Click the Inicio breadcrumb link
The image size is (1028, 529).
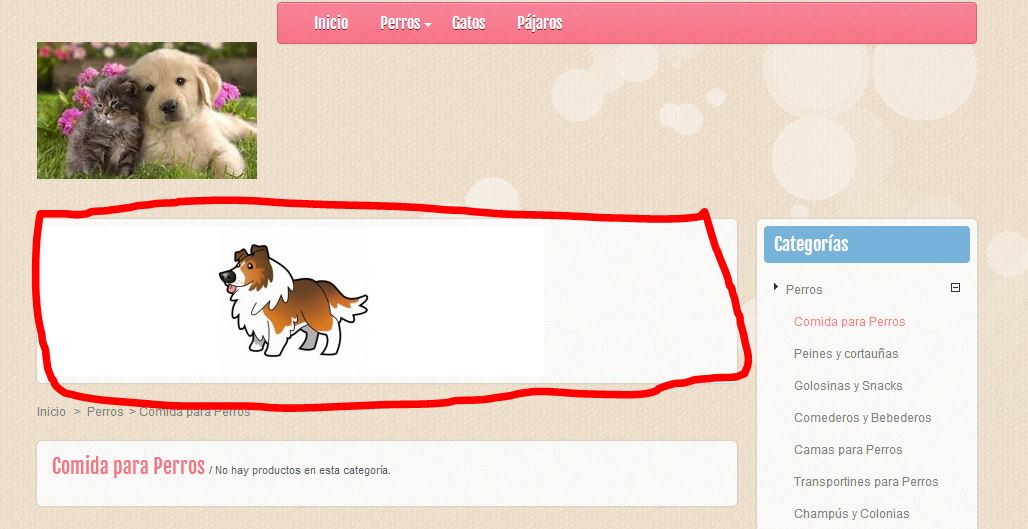51,412
